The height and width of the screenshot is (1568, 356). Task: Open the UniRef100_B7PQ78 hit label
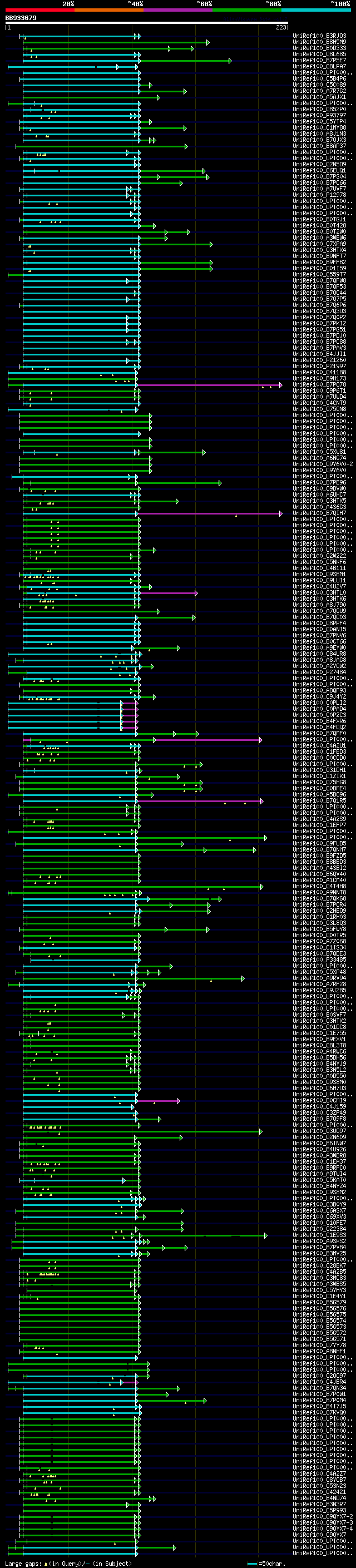coord(319,385)
